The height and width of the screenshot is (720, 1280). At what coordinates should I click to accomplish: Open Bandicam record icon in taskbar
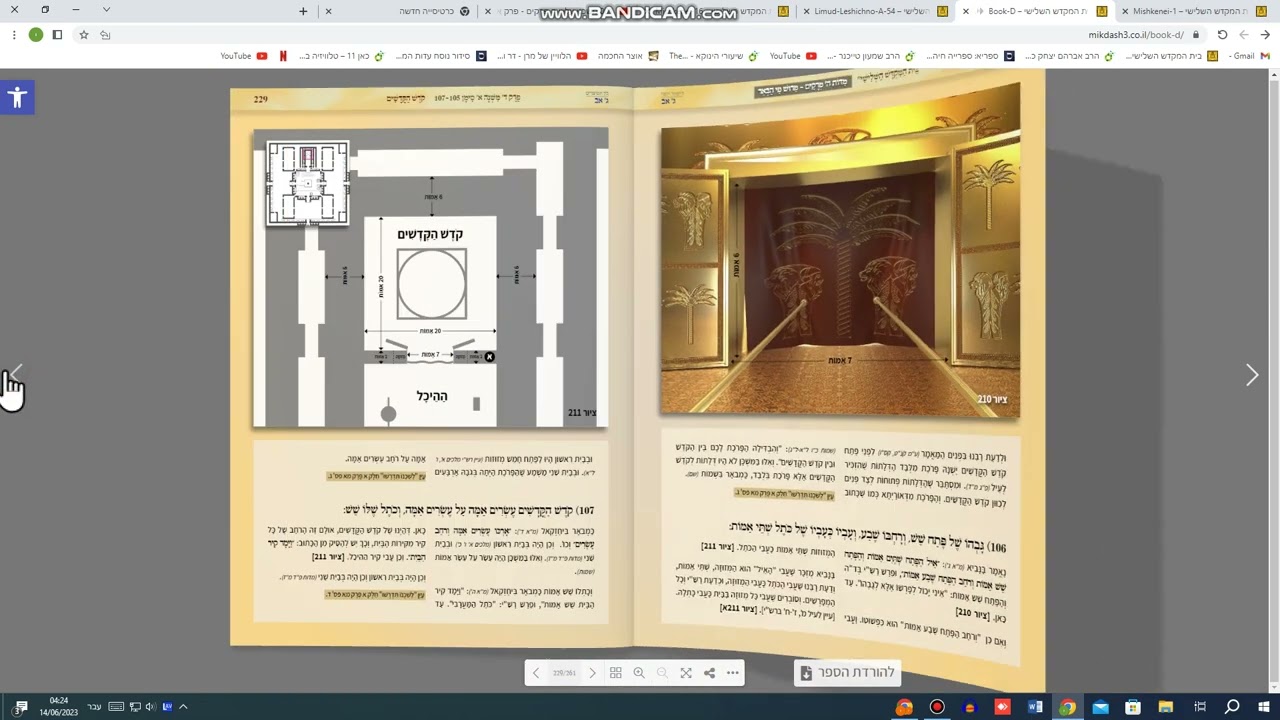click(x=937, y=707)
